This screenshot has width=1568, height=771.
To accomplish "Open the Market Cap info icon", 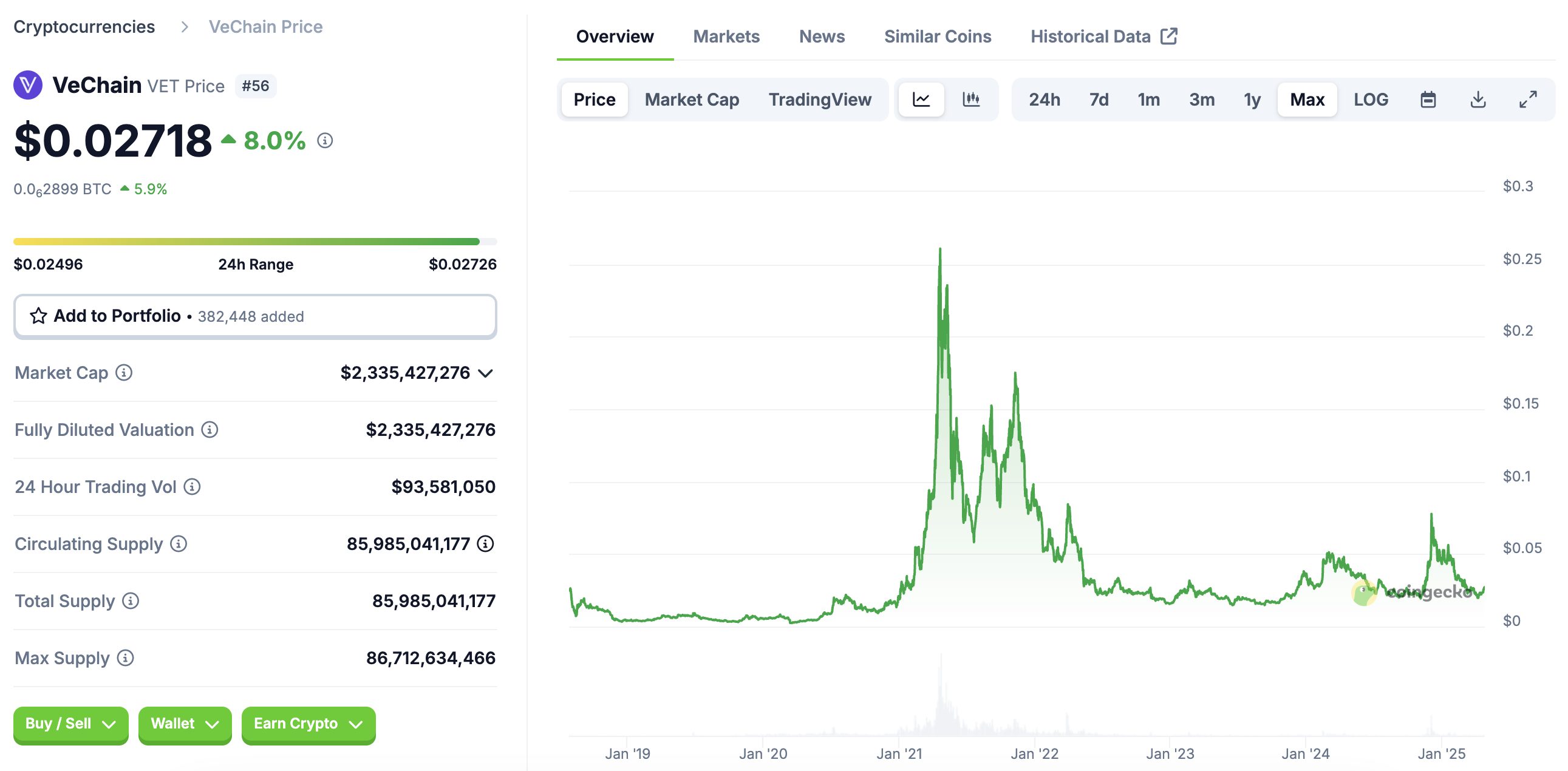I will [123, 372].
